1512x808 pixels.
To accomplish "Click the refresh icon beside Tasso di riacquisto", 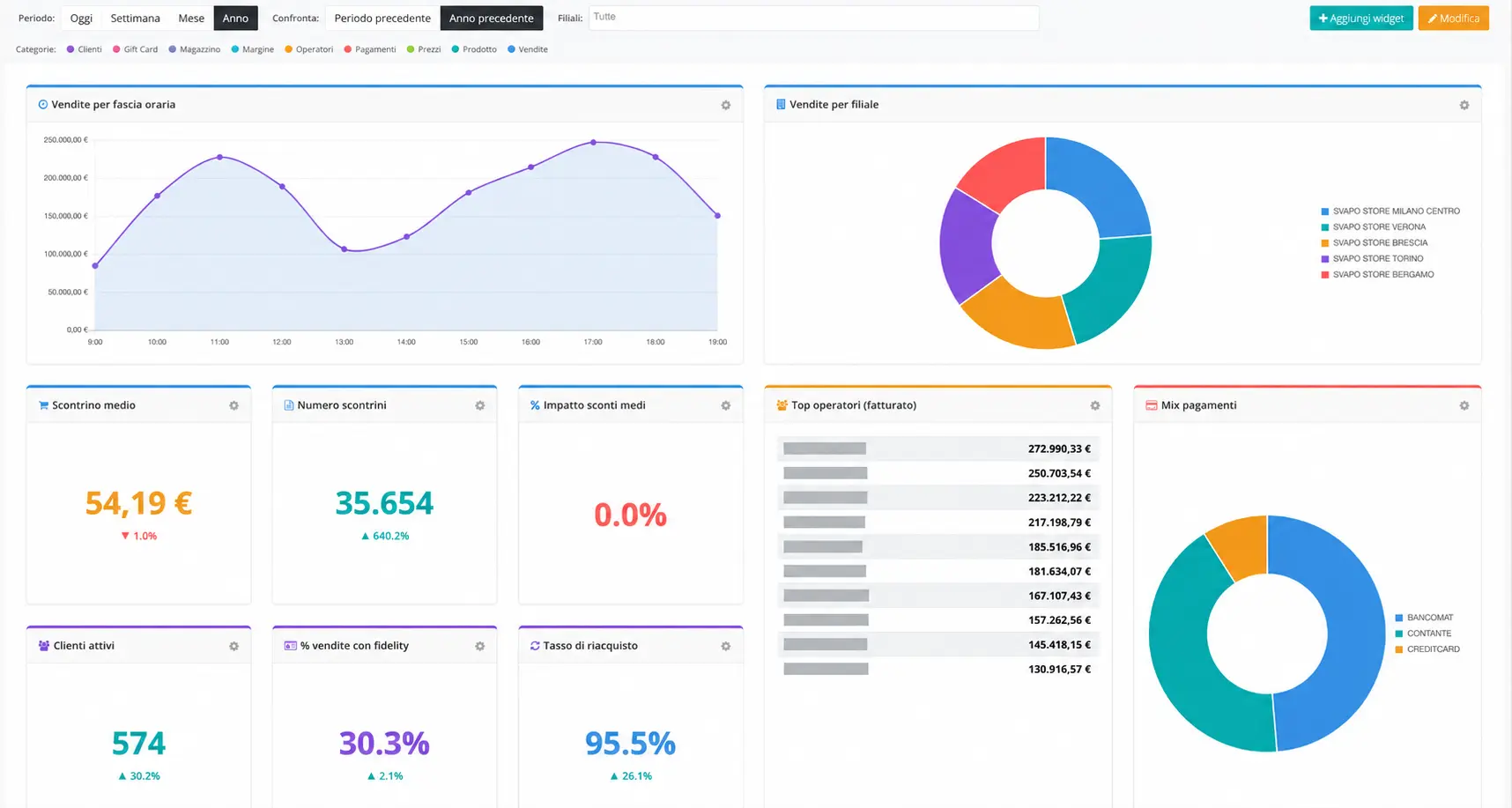I will tap(535, 646).
